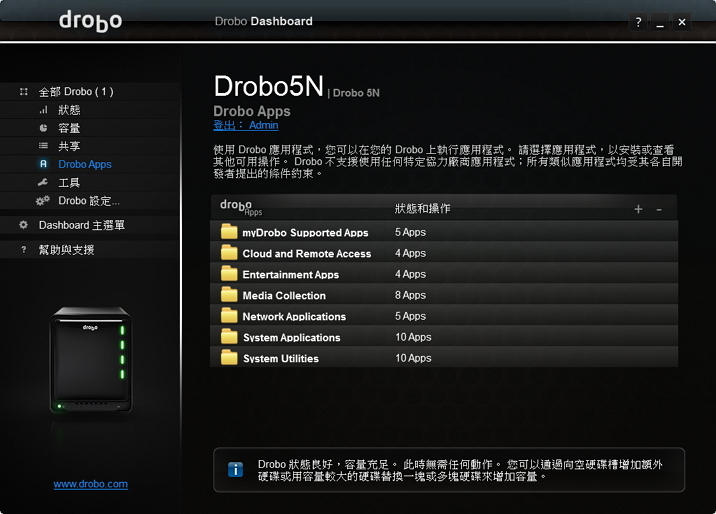
Task: Expand all app categories with plus button
Action: coord(638,209)
